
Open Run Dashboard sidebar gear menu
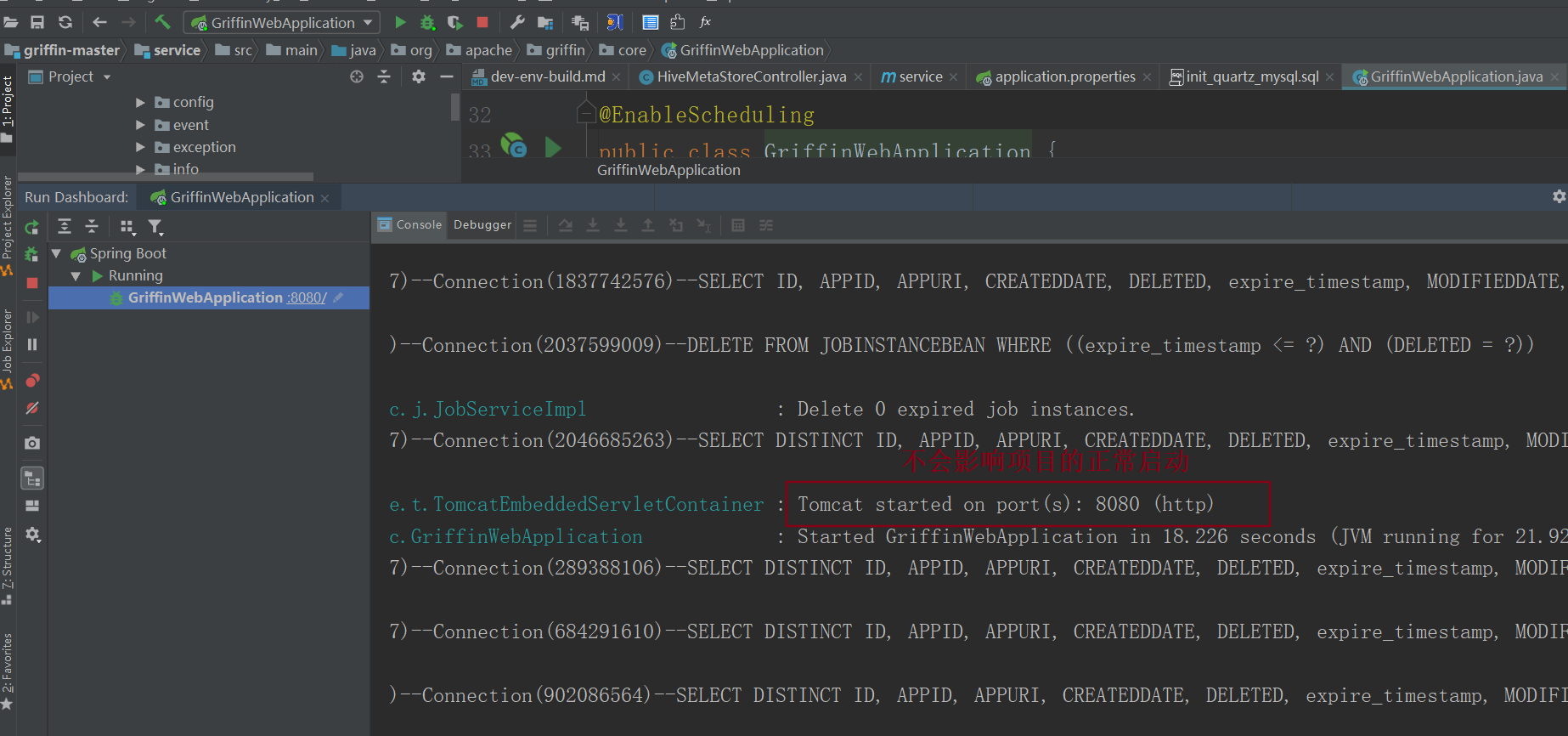tap(32, 535)
